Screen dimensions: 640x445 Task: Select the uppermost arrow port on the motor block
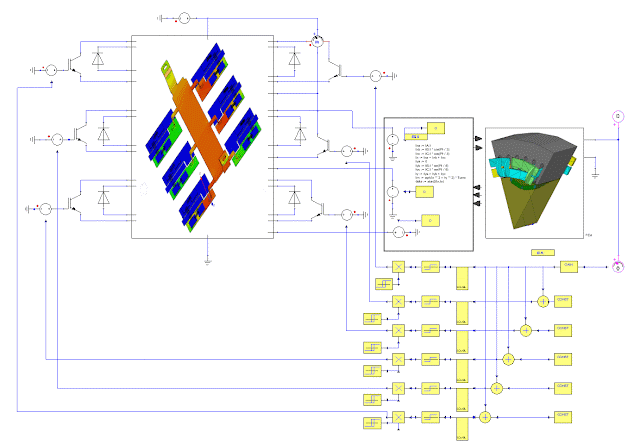478,139
